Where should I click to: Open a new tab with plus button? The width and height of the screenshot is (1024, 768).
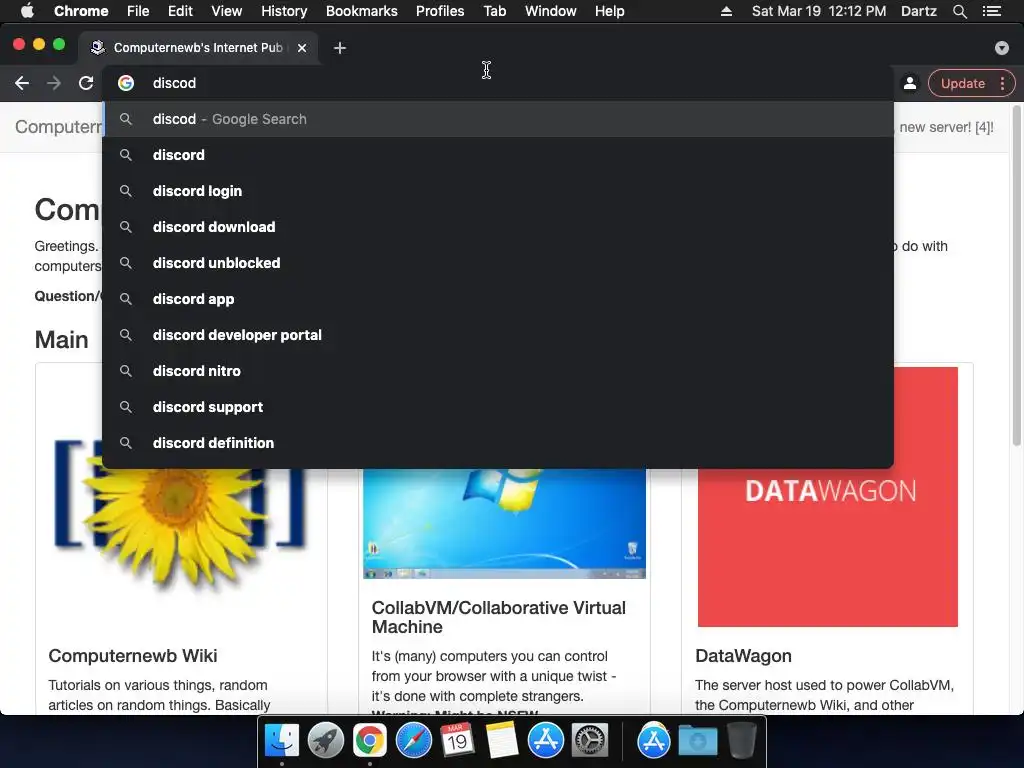click(x=340, y=48)
